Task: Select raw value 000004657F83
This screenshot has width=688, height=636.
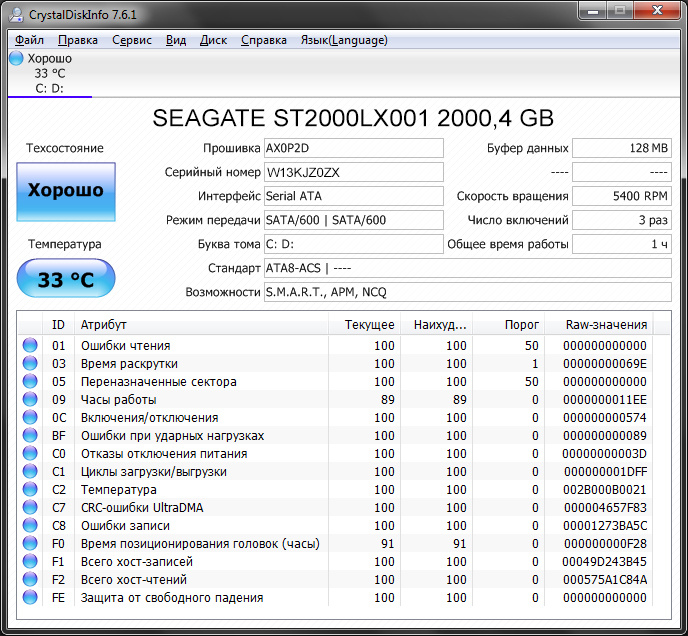Action: [x=605, y=507]
